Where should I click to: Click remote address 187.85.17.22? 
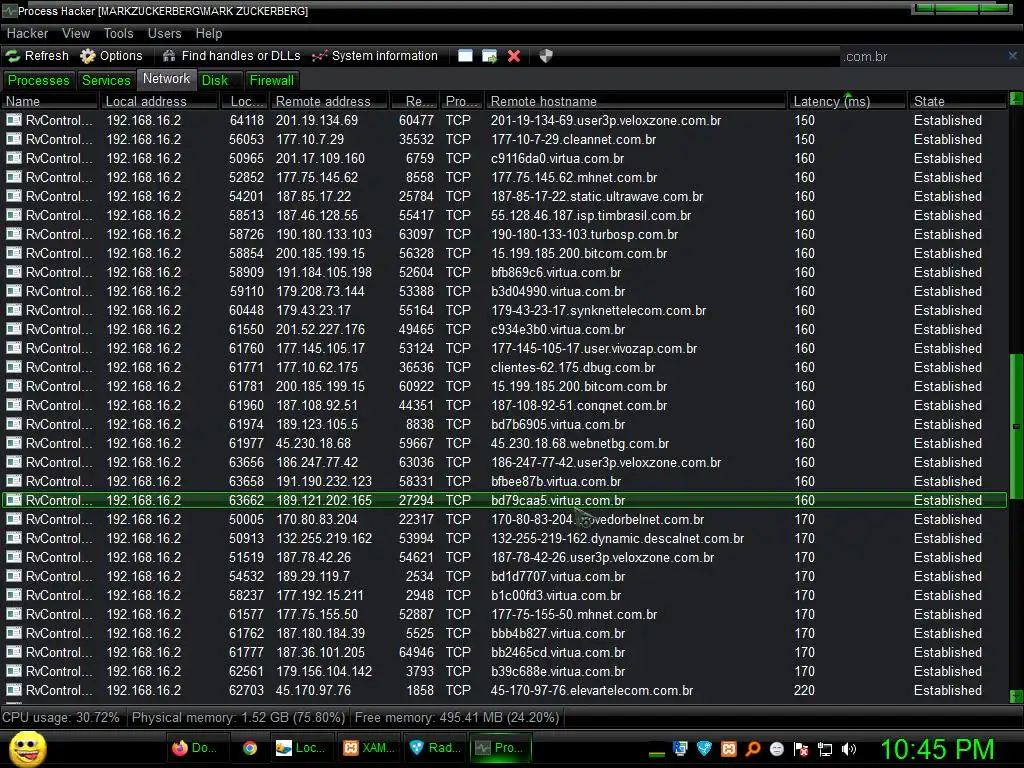[313, 196]
